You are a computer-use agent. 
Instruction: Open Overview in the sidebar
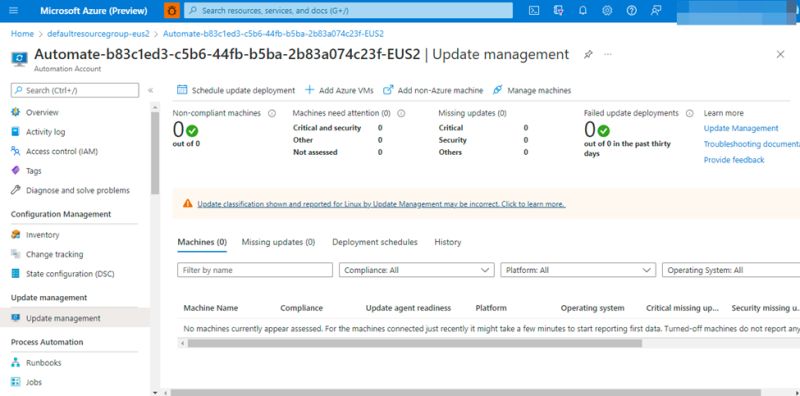pyautogui.click(x=42, y=112)
